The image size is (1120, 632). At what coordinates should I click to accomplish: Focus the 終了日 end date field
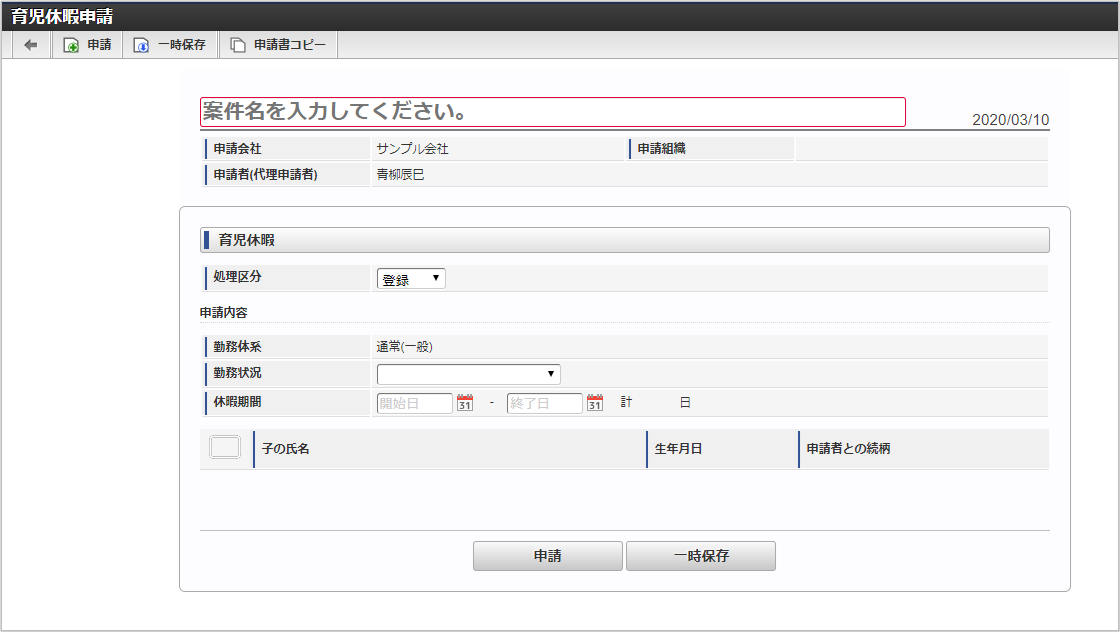(544, 403)
